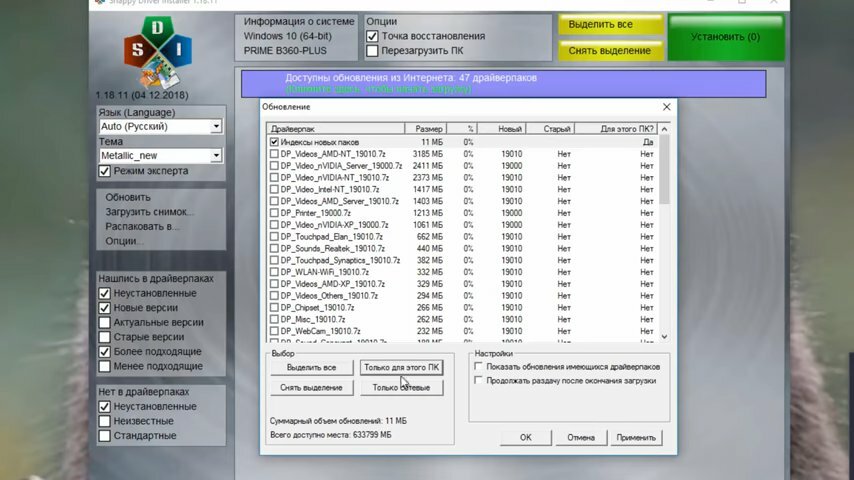Click yellow Снять выделение button

pos(611,51)
